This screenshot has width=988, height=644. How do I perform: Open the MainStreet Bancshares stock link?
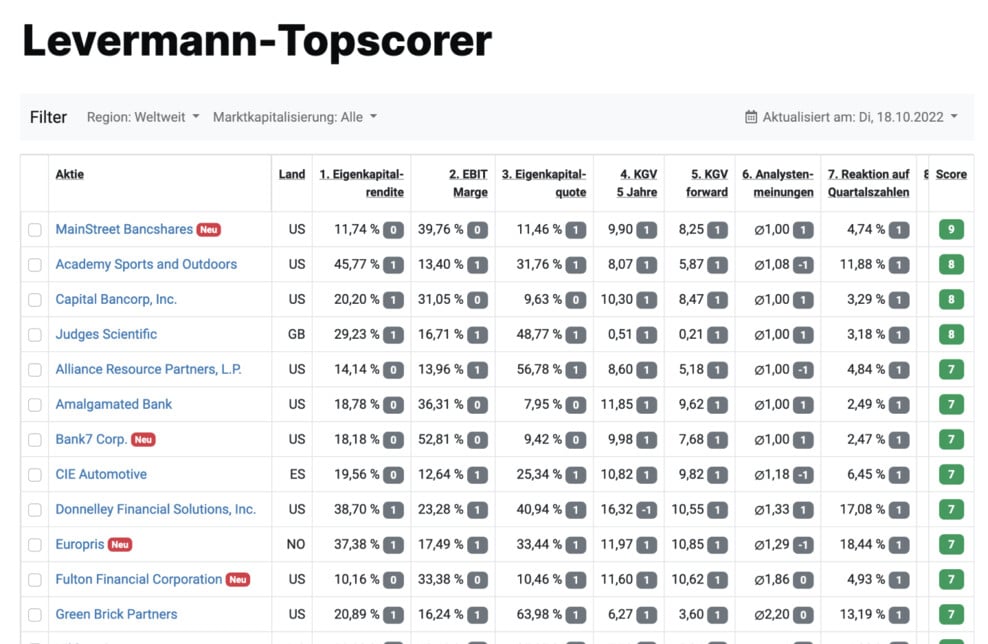pyautogui.click(x=124, y=229)
